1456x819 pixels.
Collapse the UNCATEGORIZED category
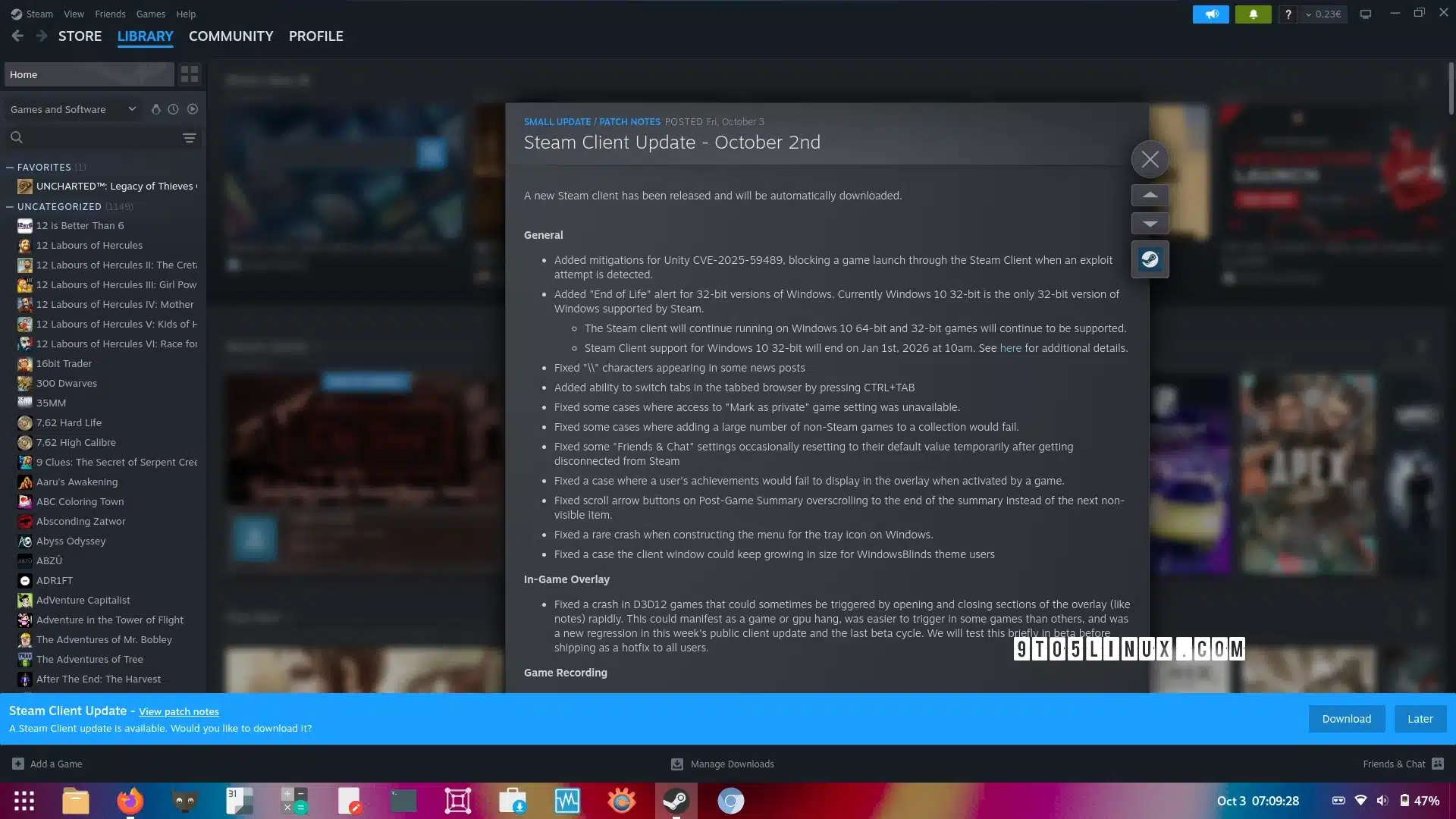coord(10,206)
